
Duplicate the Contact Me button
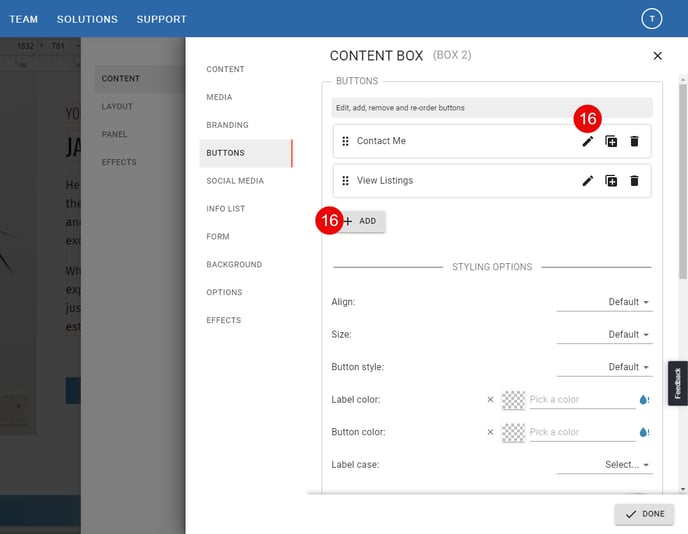(x=611, y=141)
